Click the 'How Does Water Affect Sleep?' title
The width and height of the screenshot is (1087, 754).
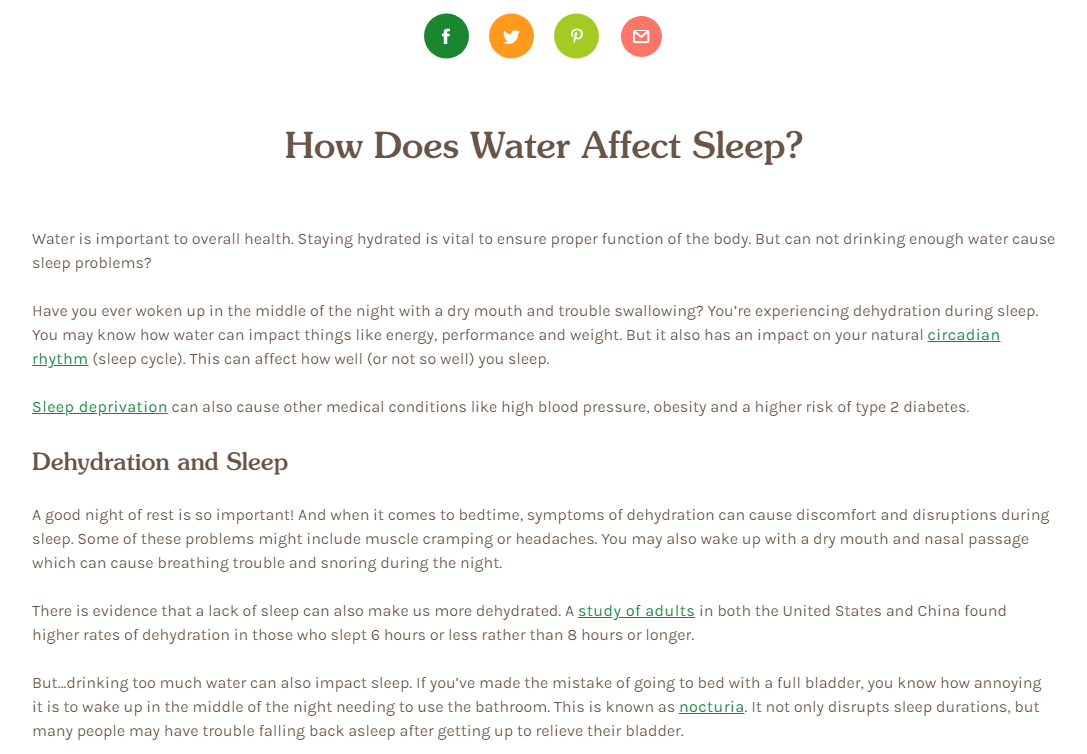tap(544, 146)
